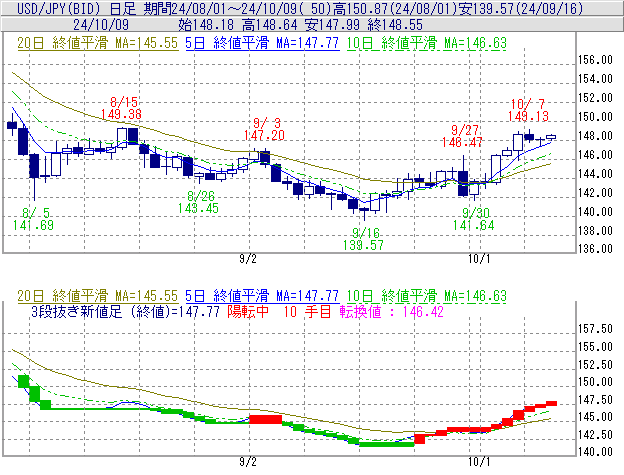Click the 10 手目 count text
The width and height of the screenshot is (624, 475).
[307, 311]
